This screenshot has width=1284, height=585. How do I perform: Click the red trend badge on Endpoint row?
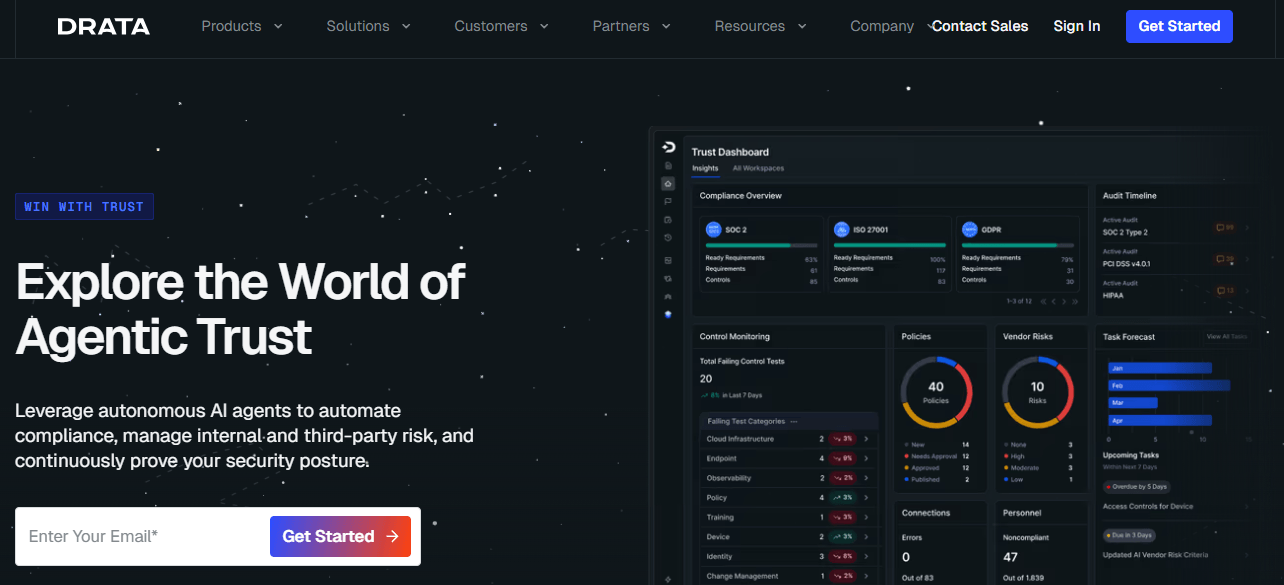point(842,458)
